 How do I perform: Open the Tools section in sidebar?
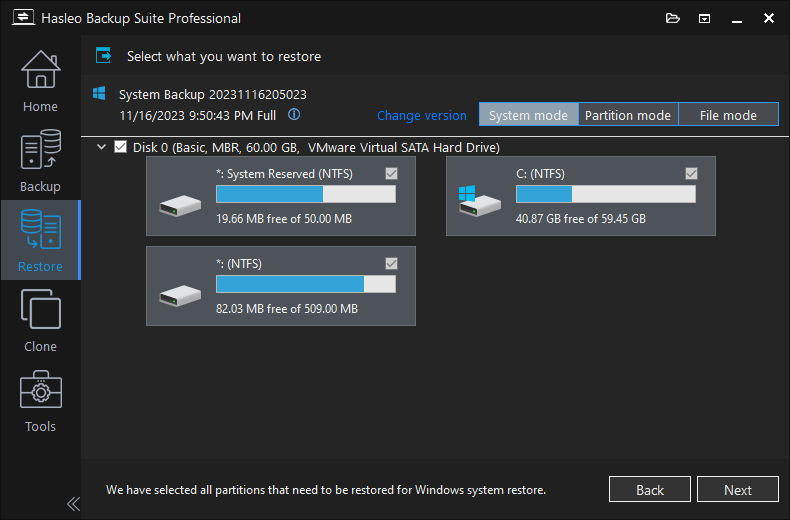[40, 401]
